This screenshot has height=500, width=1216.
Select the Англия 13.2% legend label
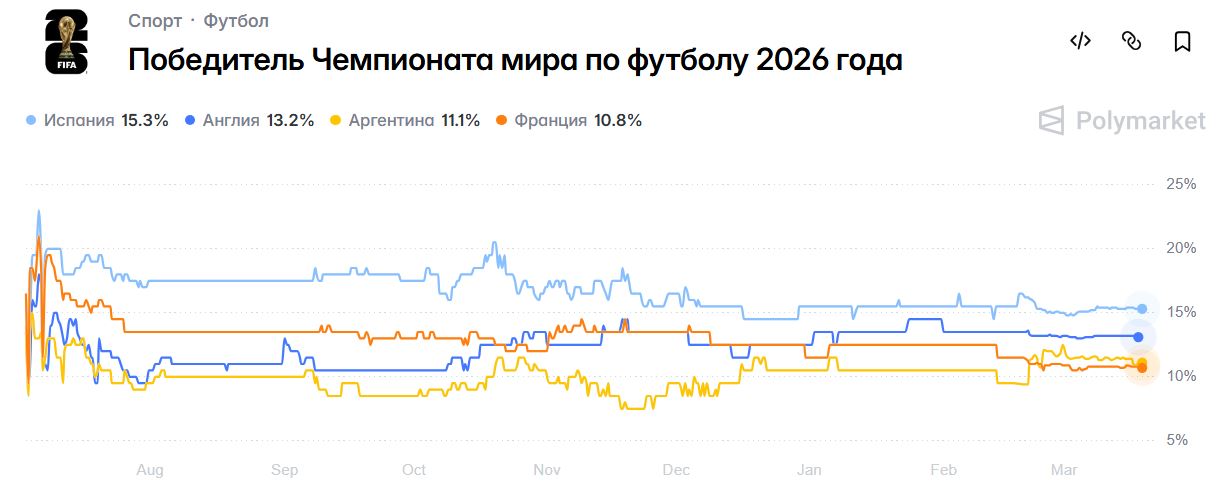coord(258,121)
